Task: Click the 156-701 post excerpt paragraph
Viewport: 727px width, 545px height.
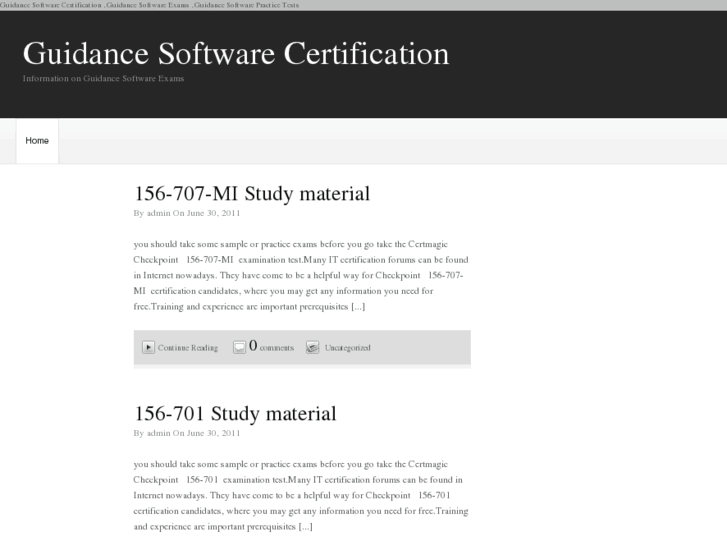Action: (x=301, y=495)
